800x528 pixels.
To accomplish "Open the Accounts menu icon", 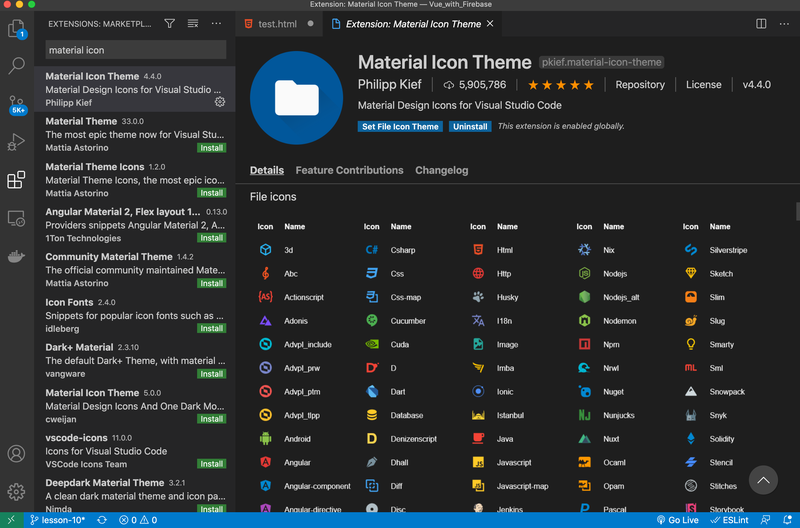I will [x=16, y=454].
